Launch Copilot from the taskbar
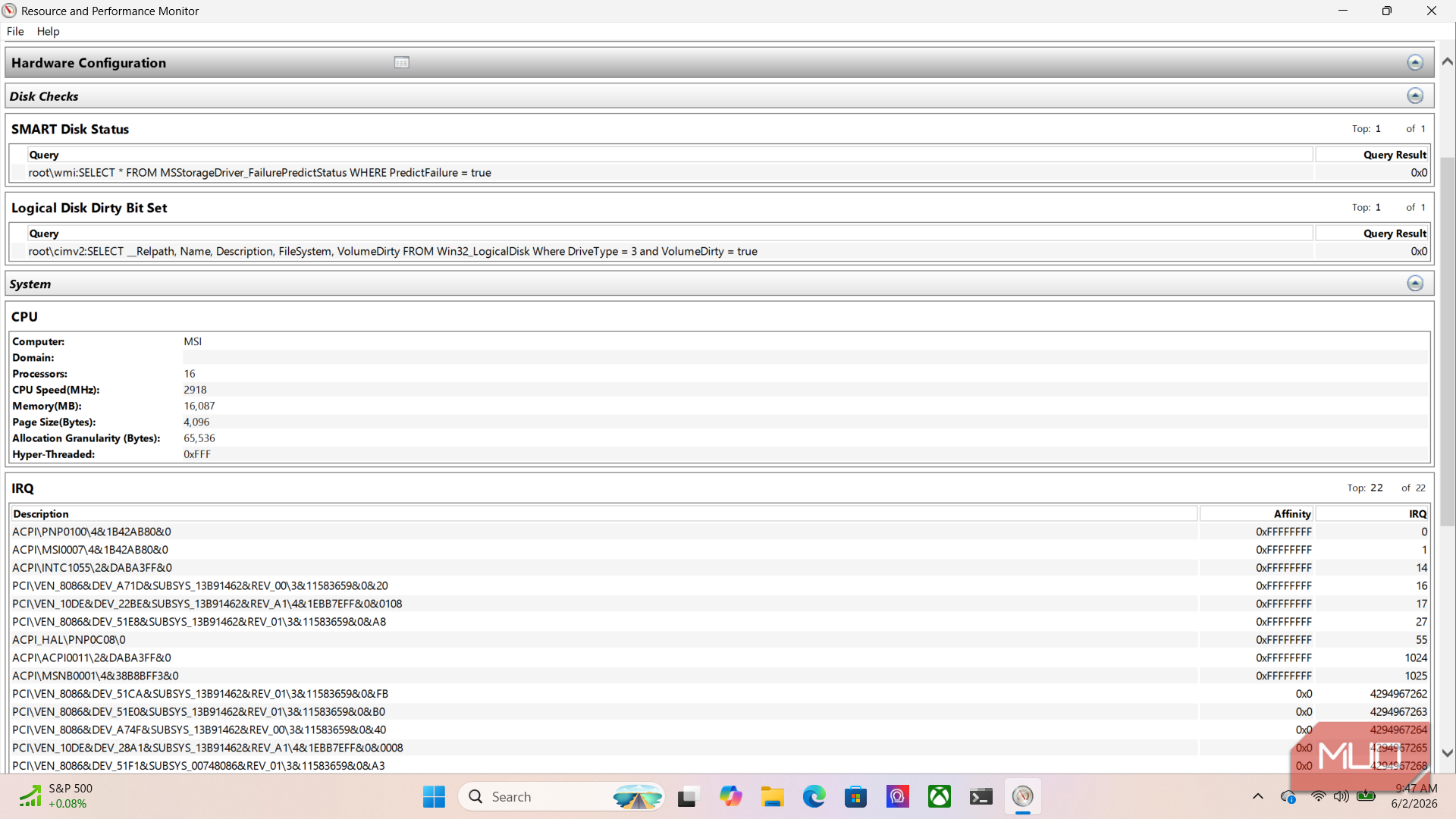 coord(730,797)
